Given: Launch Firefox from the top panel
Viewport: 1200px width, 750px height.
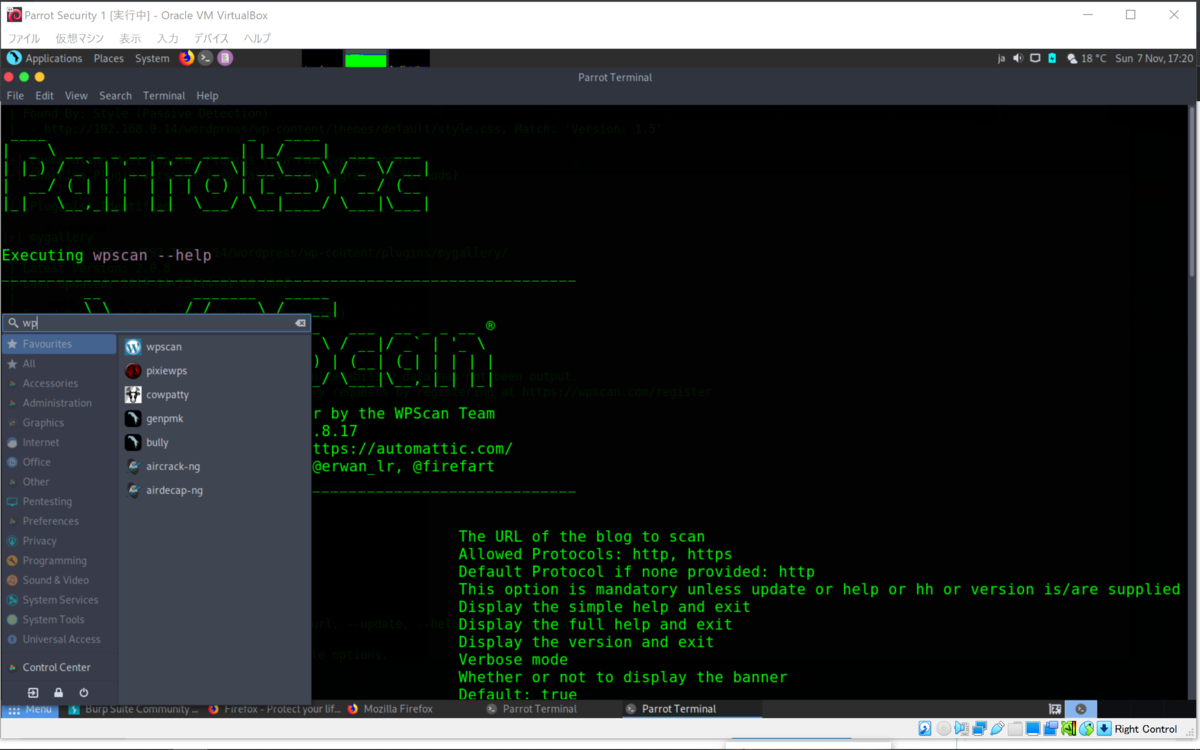Looking at the screenshot, I should pyautogui.click(x=186, y=58).
